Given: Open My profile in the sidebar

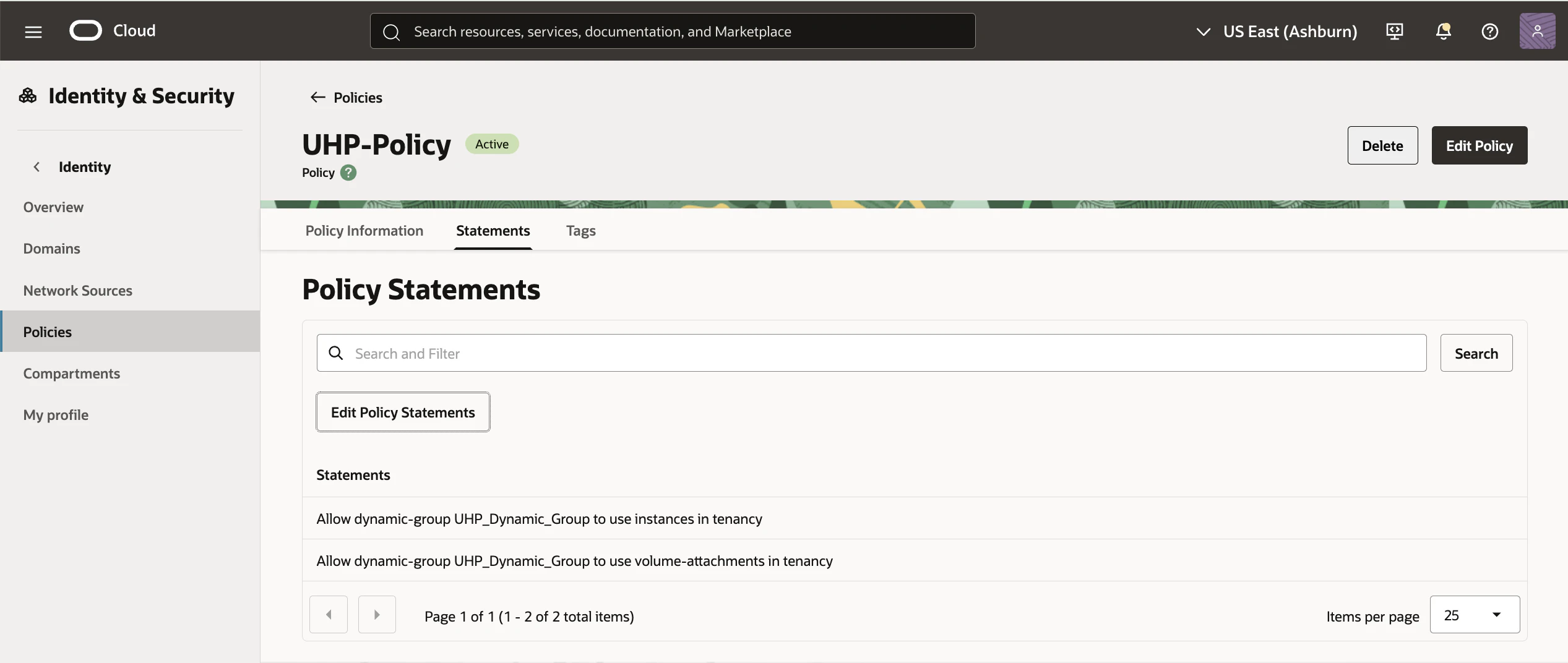Looking at the screenshot, I should (x=130, y=415).
